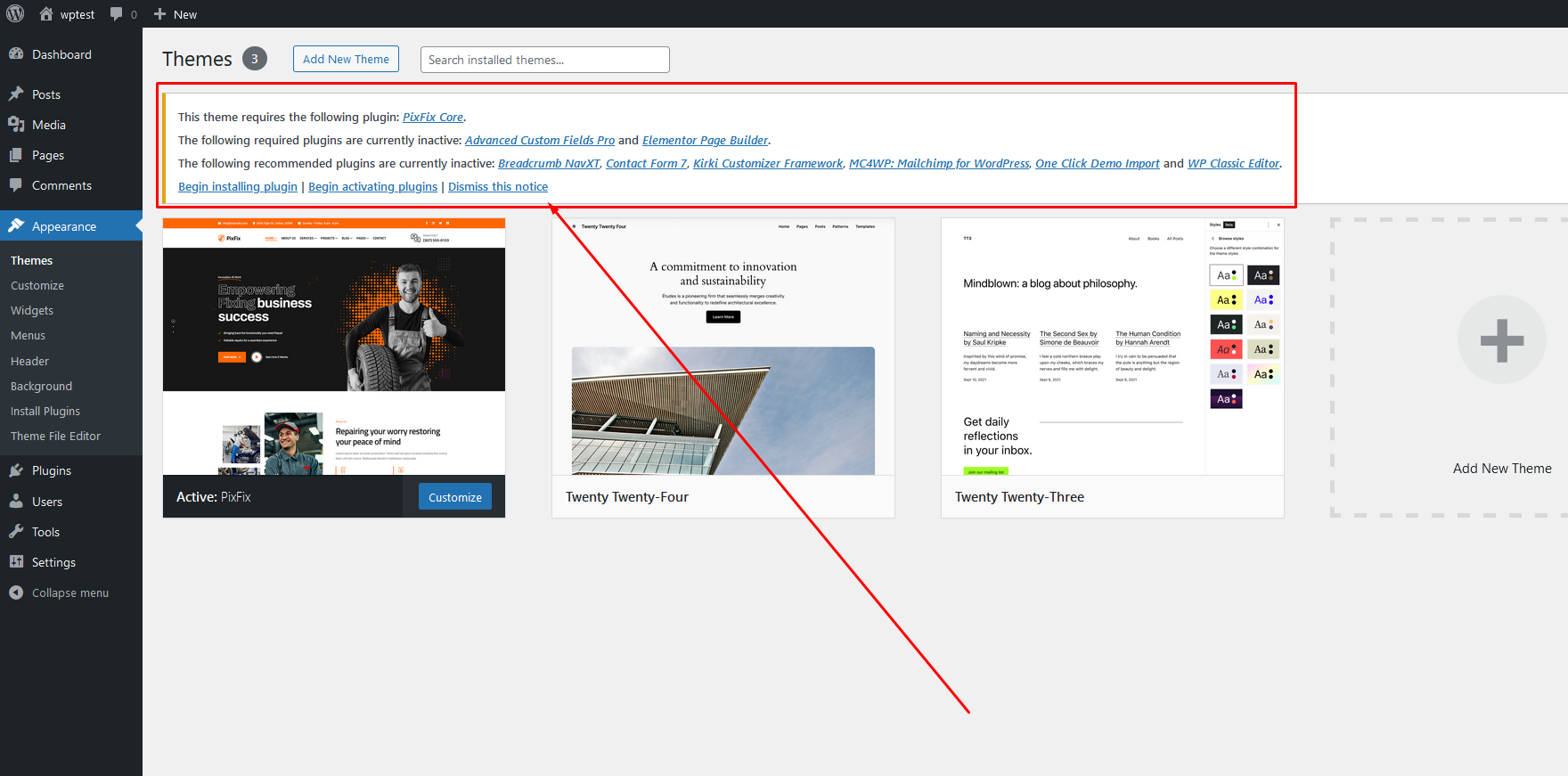Click the Tools wrench icon
Image resolution: width=1568 pixels, height=776 pixels.
coord(16,532)
